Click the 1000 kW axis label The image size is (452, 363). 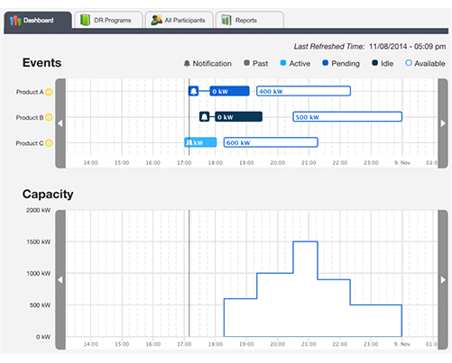click(x=39, y=273)
